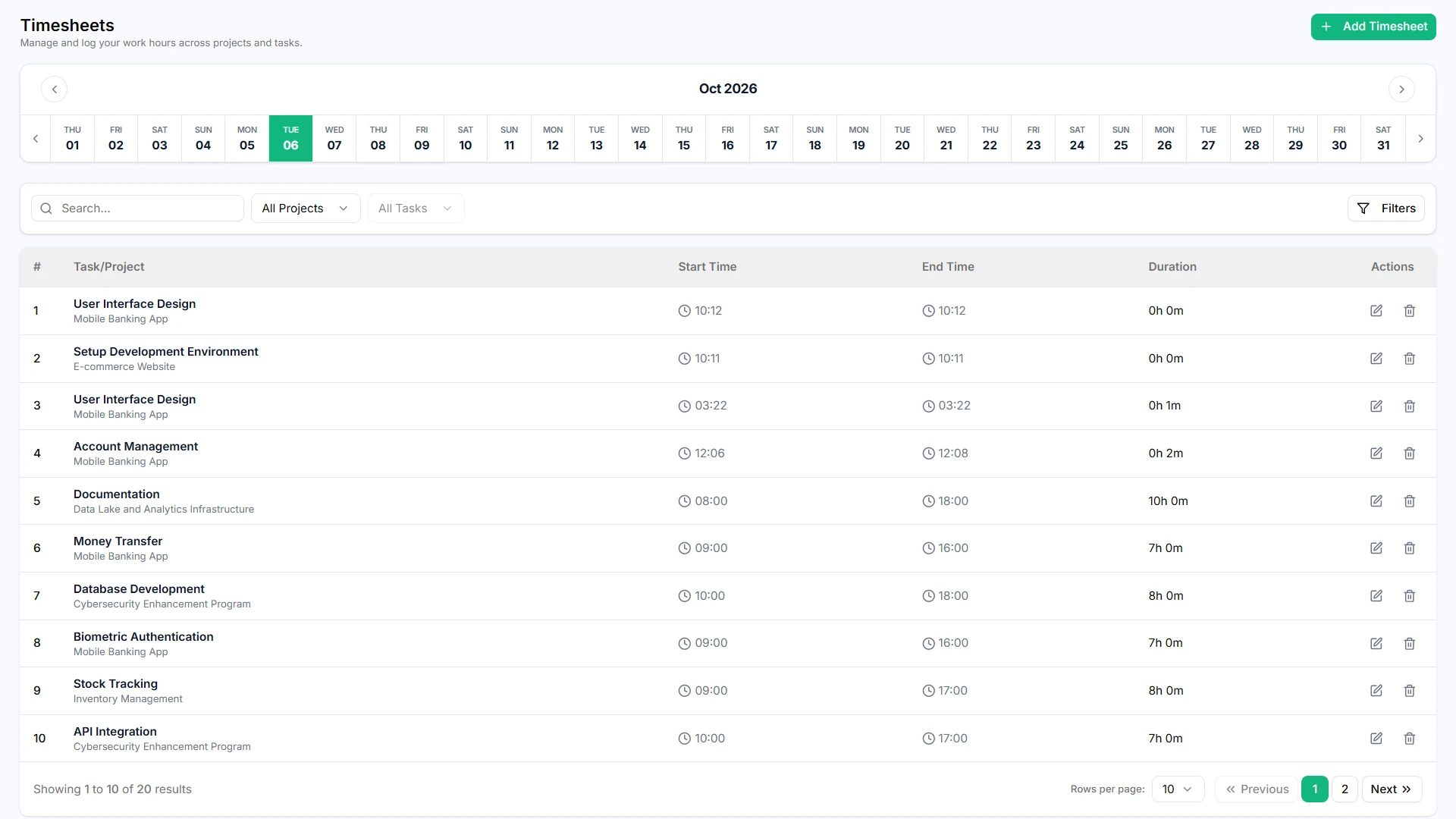Open the rows per page dropdown
This screenshot has width=1456, height=819.
pyautogui.click(x=1178, y=789)
